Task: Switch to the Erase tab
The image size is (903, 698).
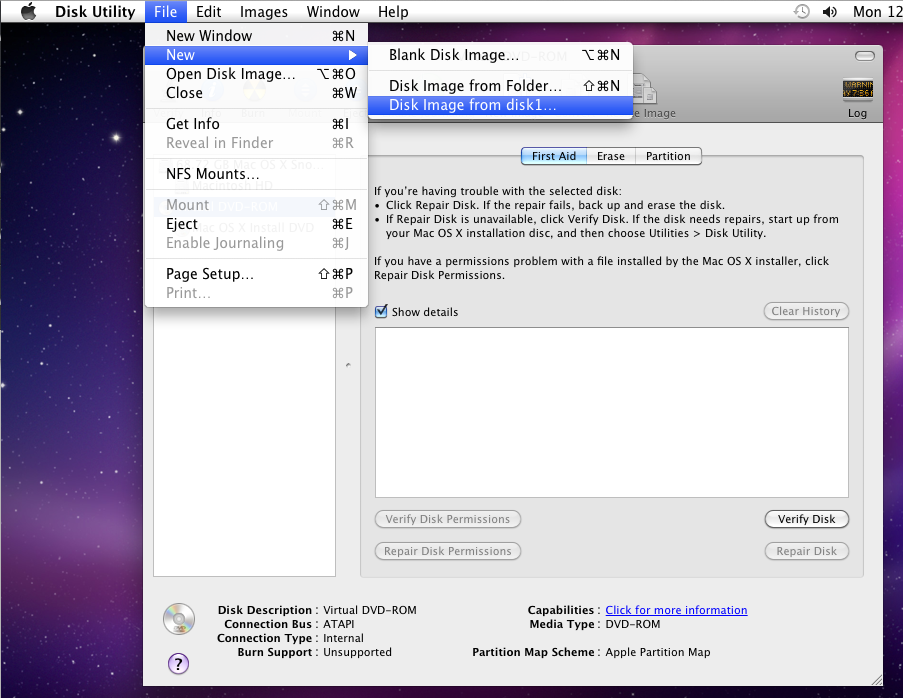Action: (610, 156)
